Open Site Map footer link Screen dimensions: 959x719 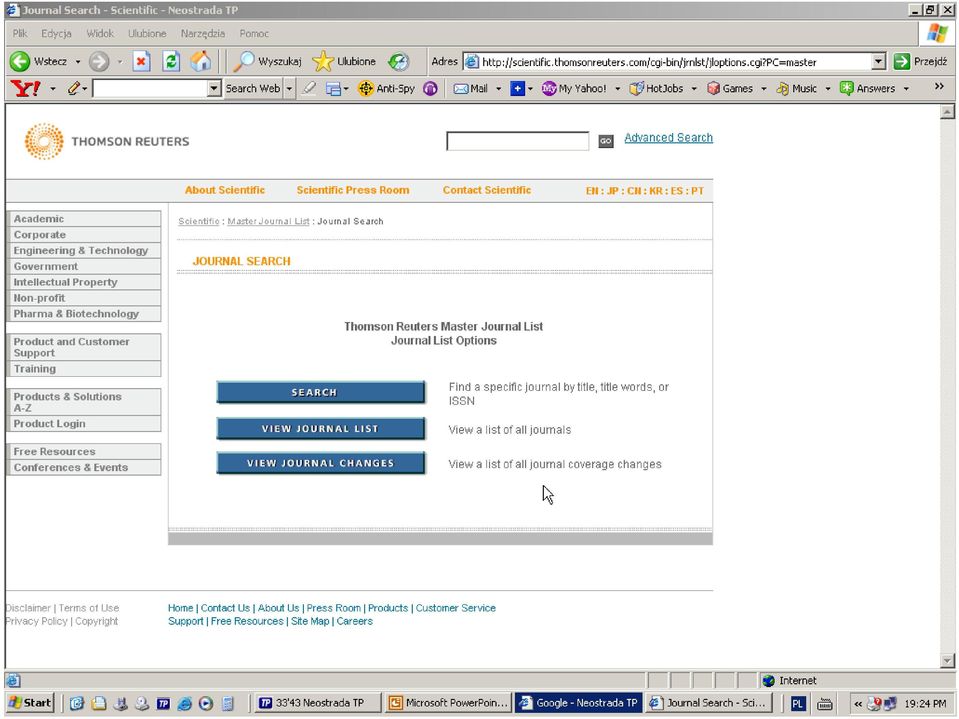[x=310, y=621]
